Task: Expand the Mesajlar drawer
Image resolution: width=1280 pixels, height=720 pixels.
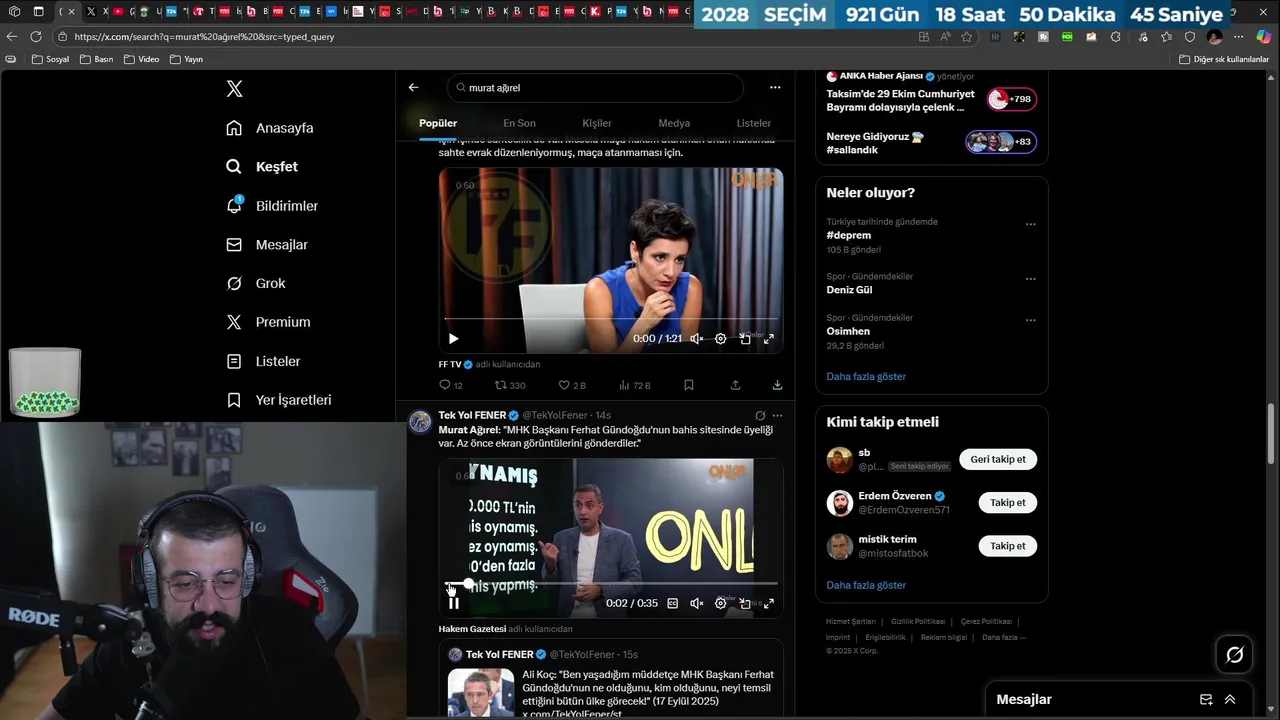Action: click(x=1230, y=700)
